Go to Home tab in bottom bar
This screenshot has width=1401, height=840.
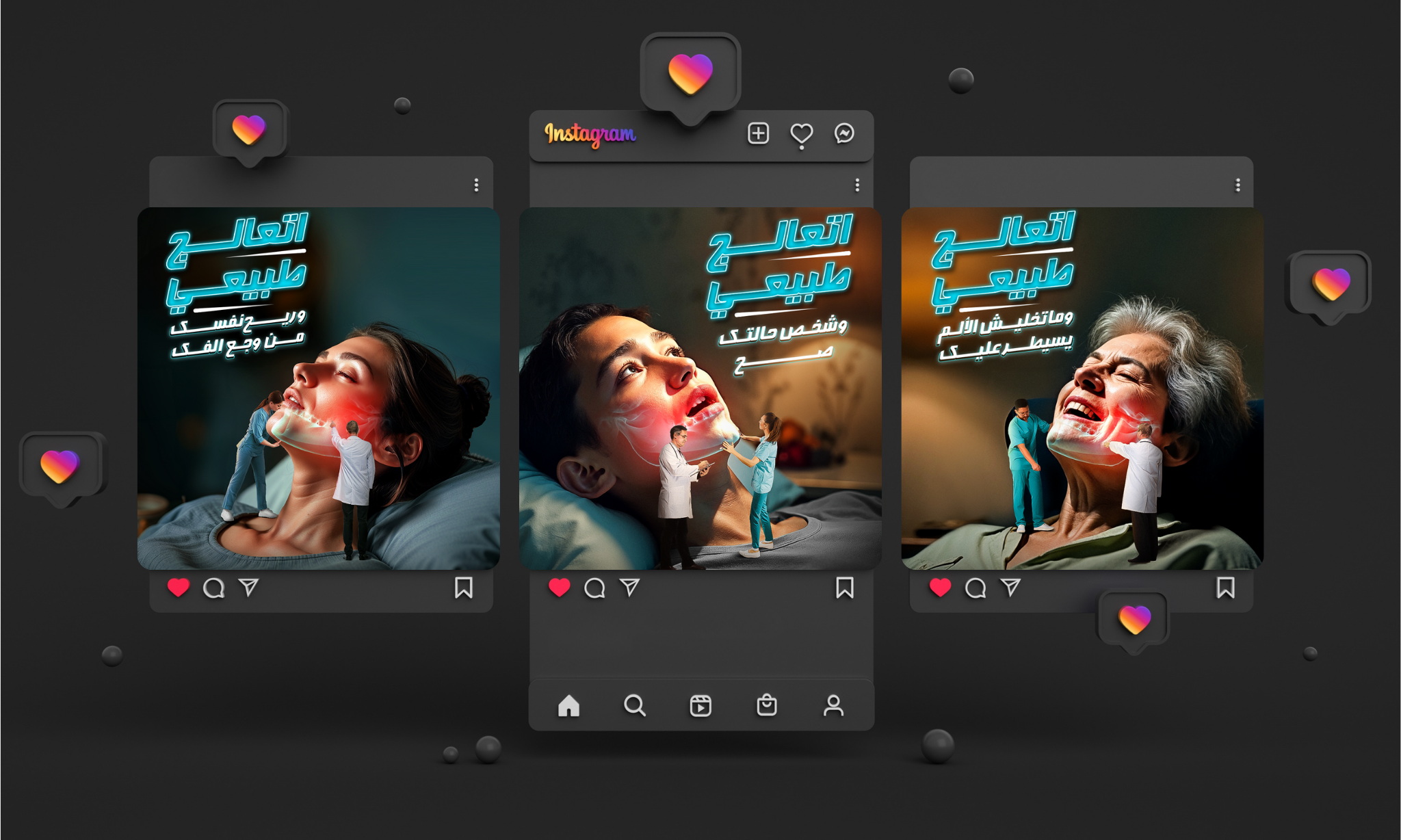(x=568, y=705)
